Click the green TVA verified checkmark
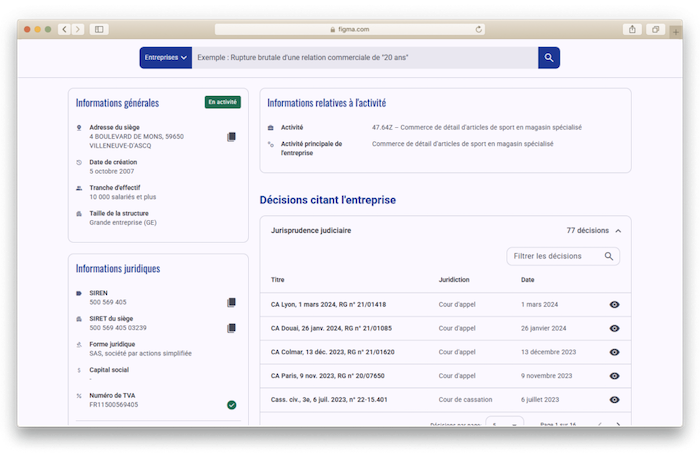The image size is (700, 458). click(x=231, y=405)
